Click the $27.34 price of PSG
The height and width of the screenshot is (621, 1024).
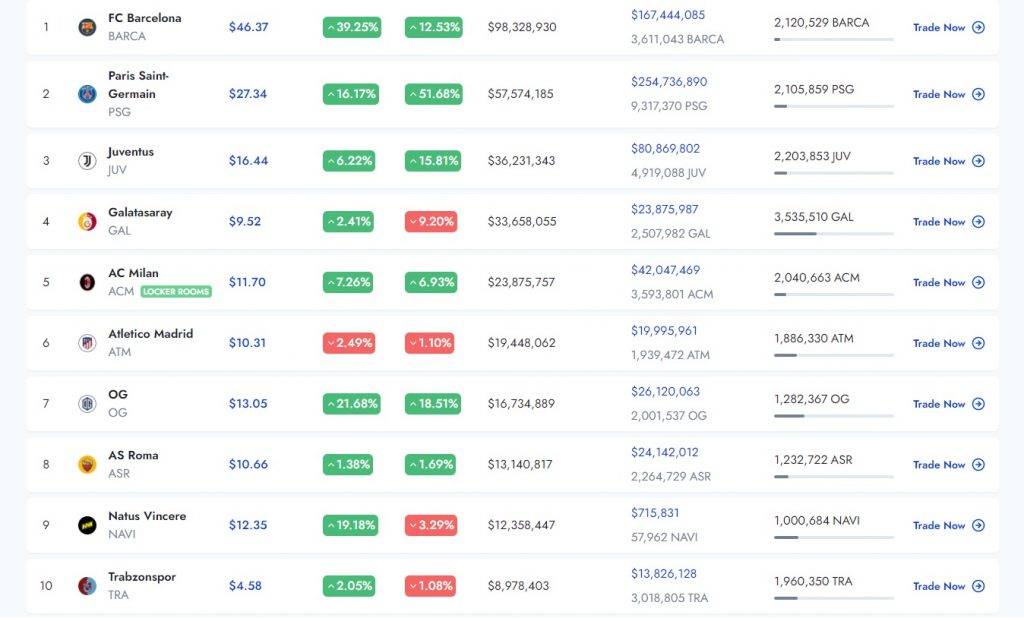(x=248, y=94)
